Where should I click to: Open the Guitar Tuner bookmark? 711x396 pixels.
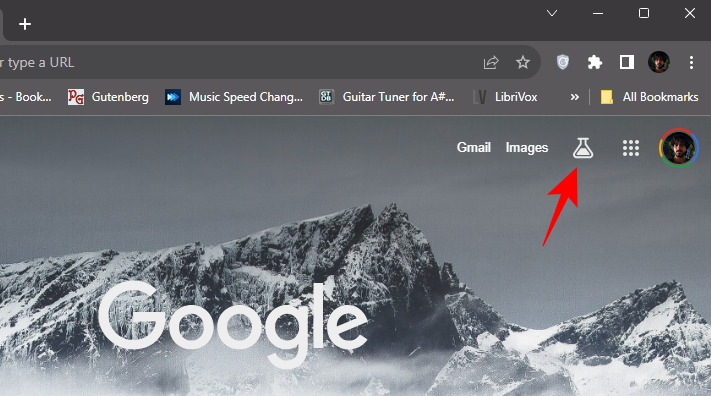click(x=387, y=97)
